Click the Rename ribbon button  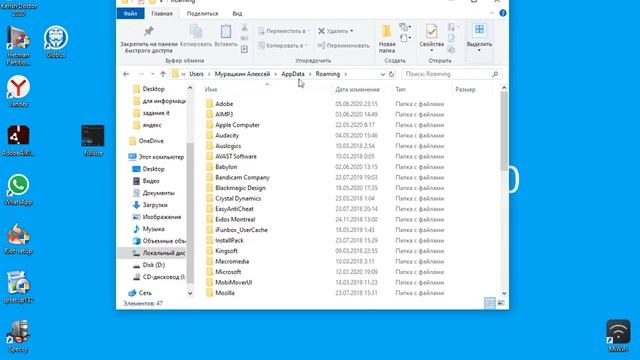(x=343, y=45)
